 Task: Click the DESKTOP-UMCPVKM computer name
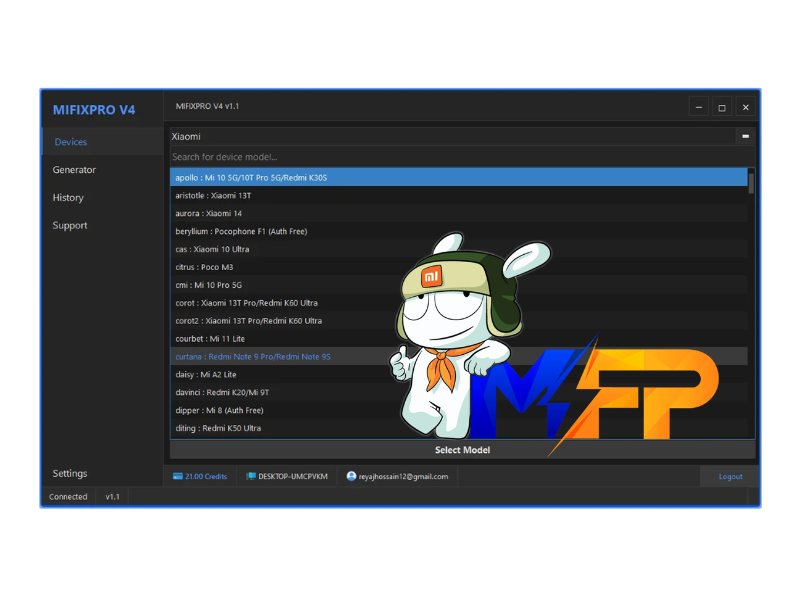pyautogui.click(x=293, y=477)
